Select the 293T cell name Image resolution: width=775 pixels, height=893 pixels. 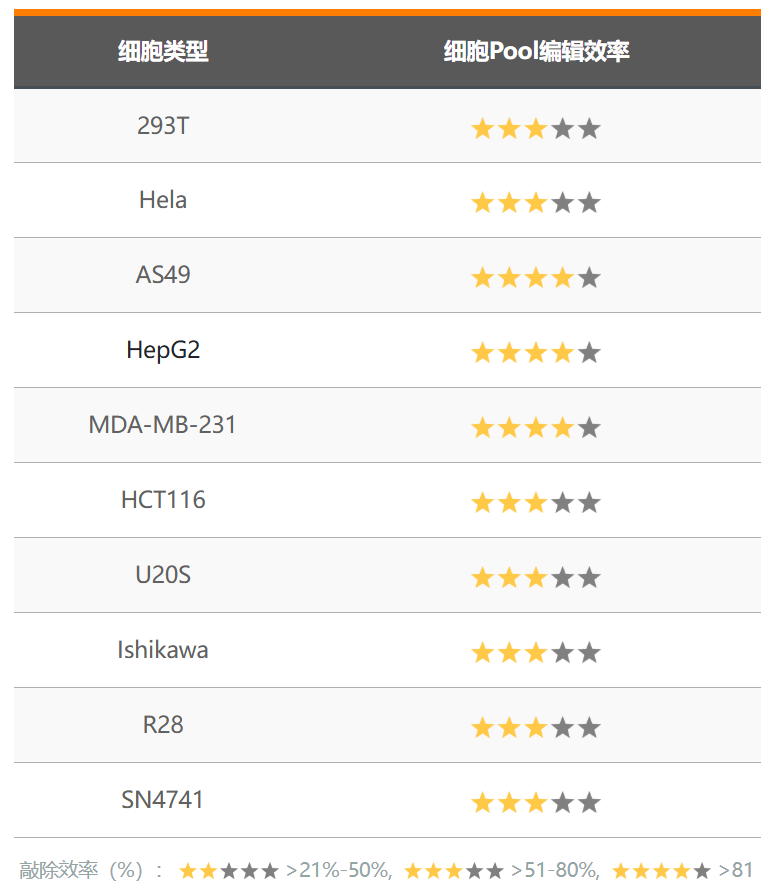coord(163,126)
